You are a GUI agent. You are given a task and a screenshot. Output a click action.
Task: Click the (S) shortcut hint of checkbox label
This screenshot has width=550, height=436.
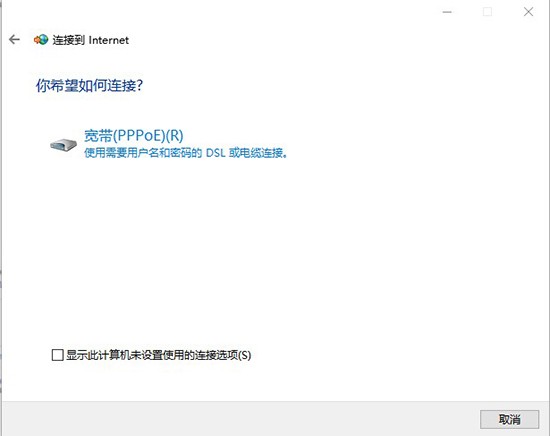pyautogui.click(x=244, y=355)
